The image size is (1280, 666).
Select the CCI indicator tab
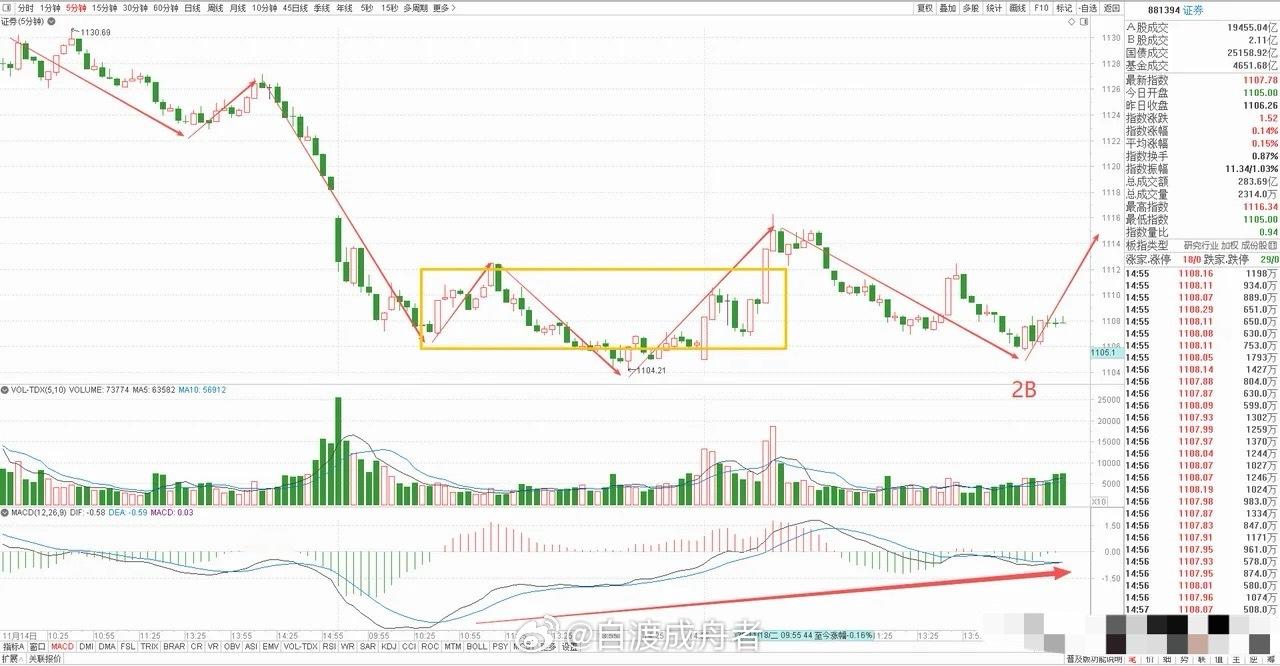tap(409, 646)
